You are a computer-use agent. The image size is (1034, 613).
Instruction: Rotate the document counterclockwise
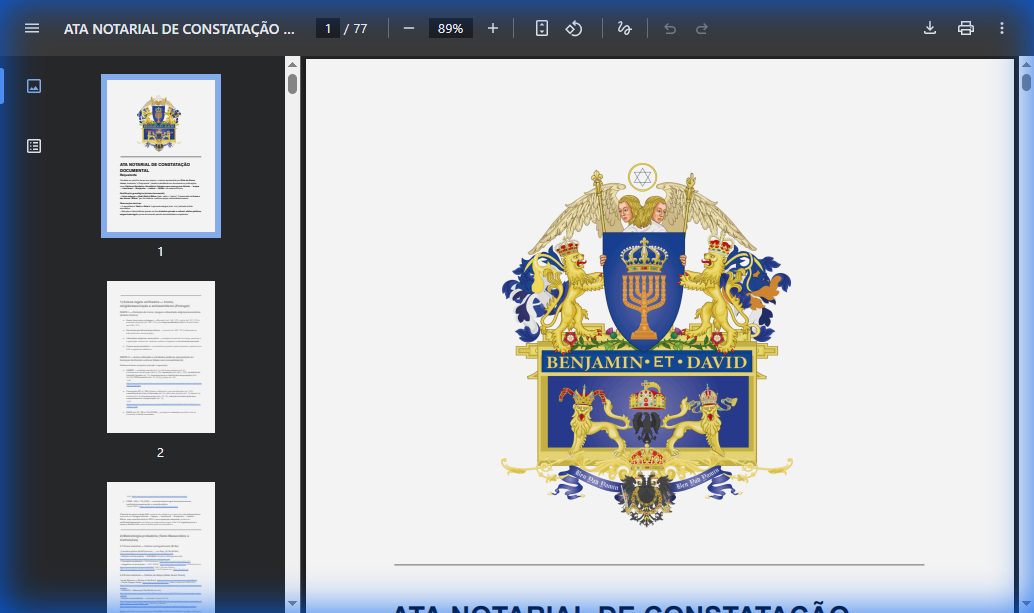[x=573, y=28]
